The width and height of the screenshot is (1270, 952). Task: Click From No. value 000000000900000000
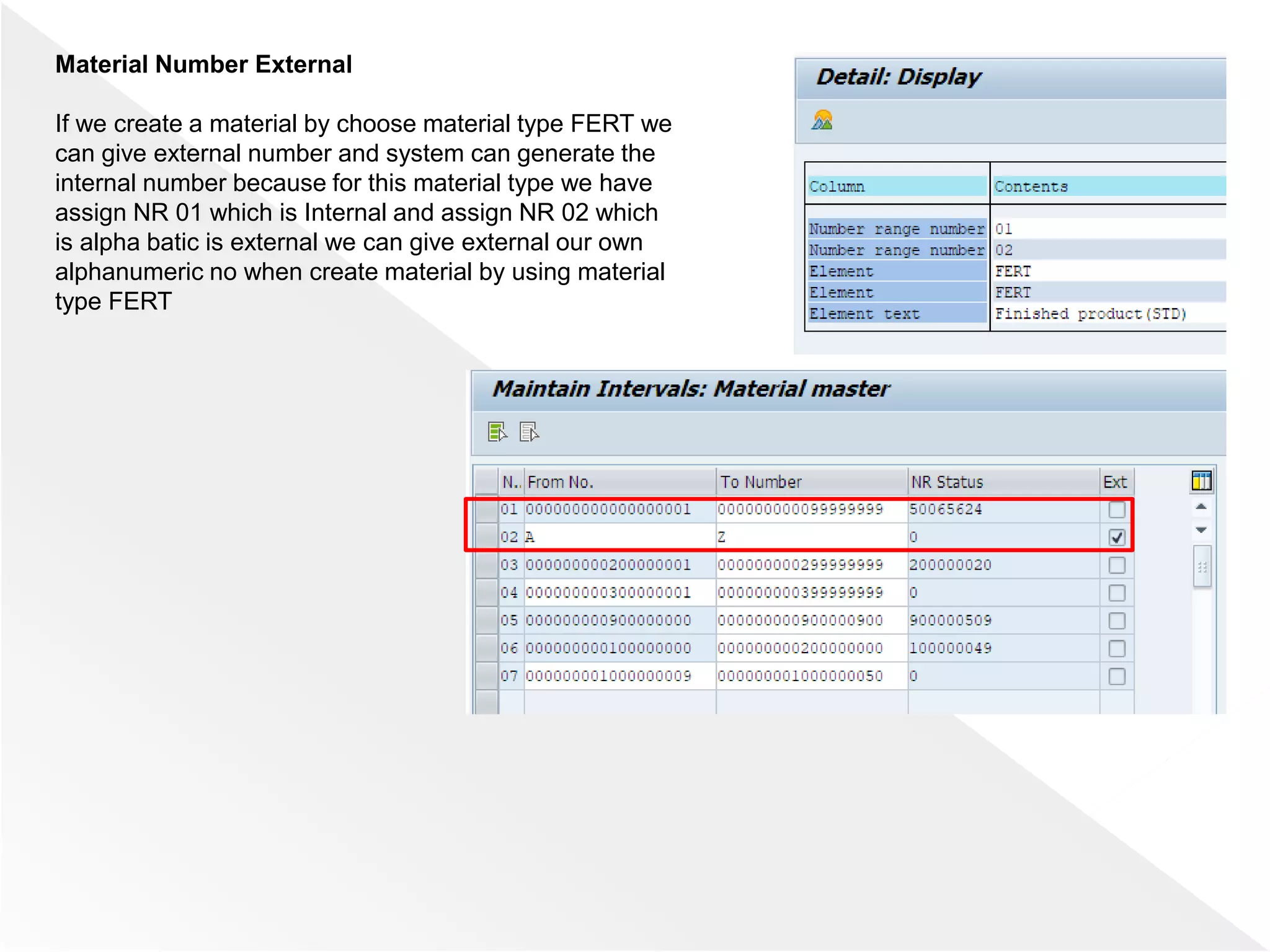coord(608,620)
